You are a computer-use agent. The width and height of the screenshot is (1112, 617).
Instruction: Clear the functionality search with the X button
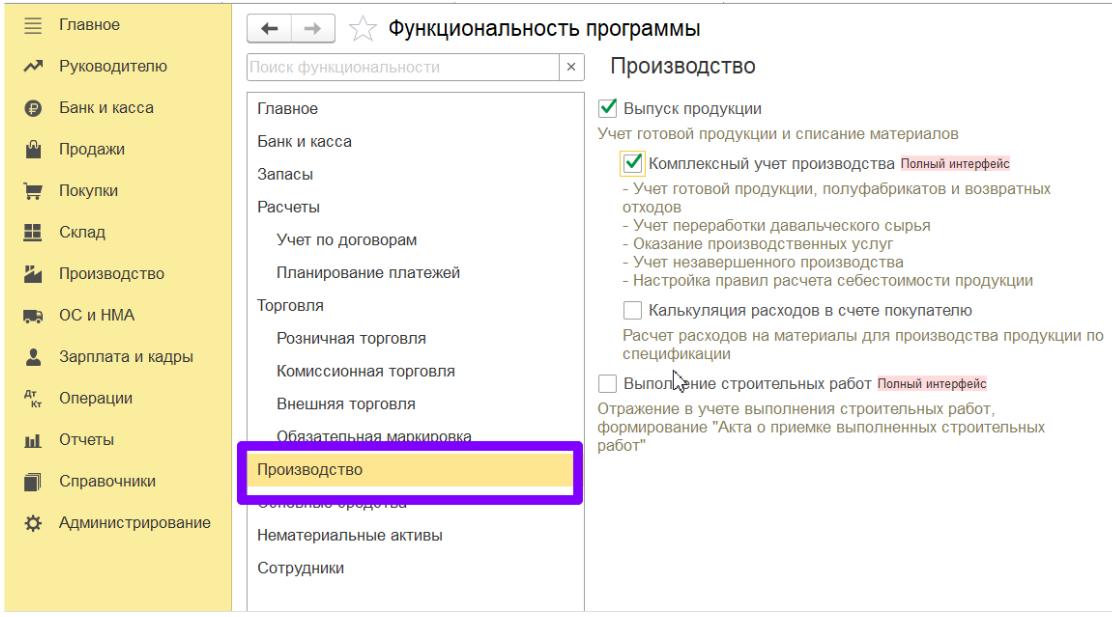point(570,67)
